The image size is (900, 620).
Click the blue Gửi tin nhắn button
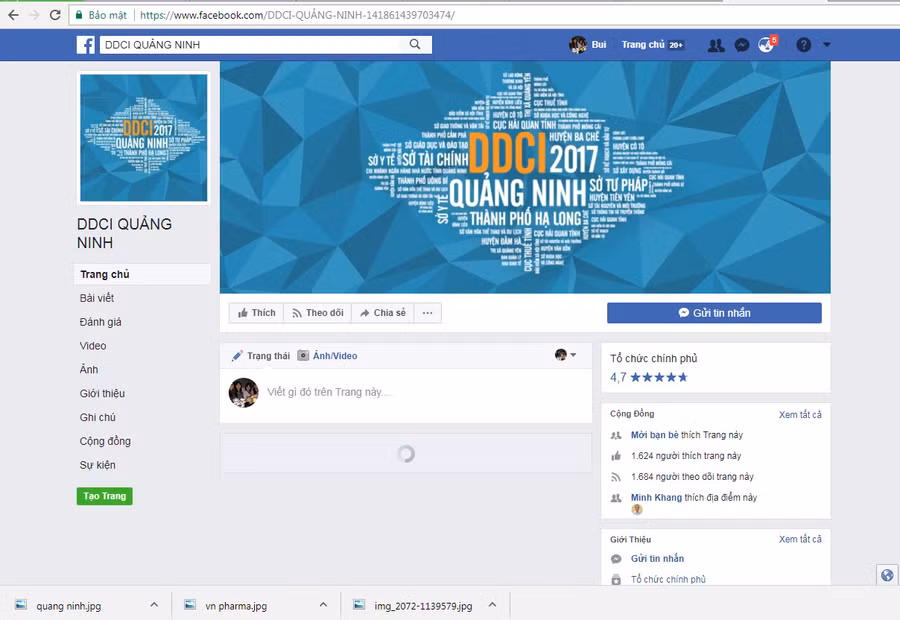[x=713, y=312]
